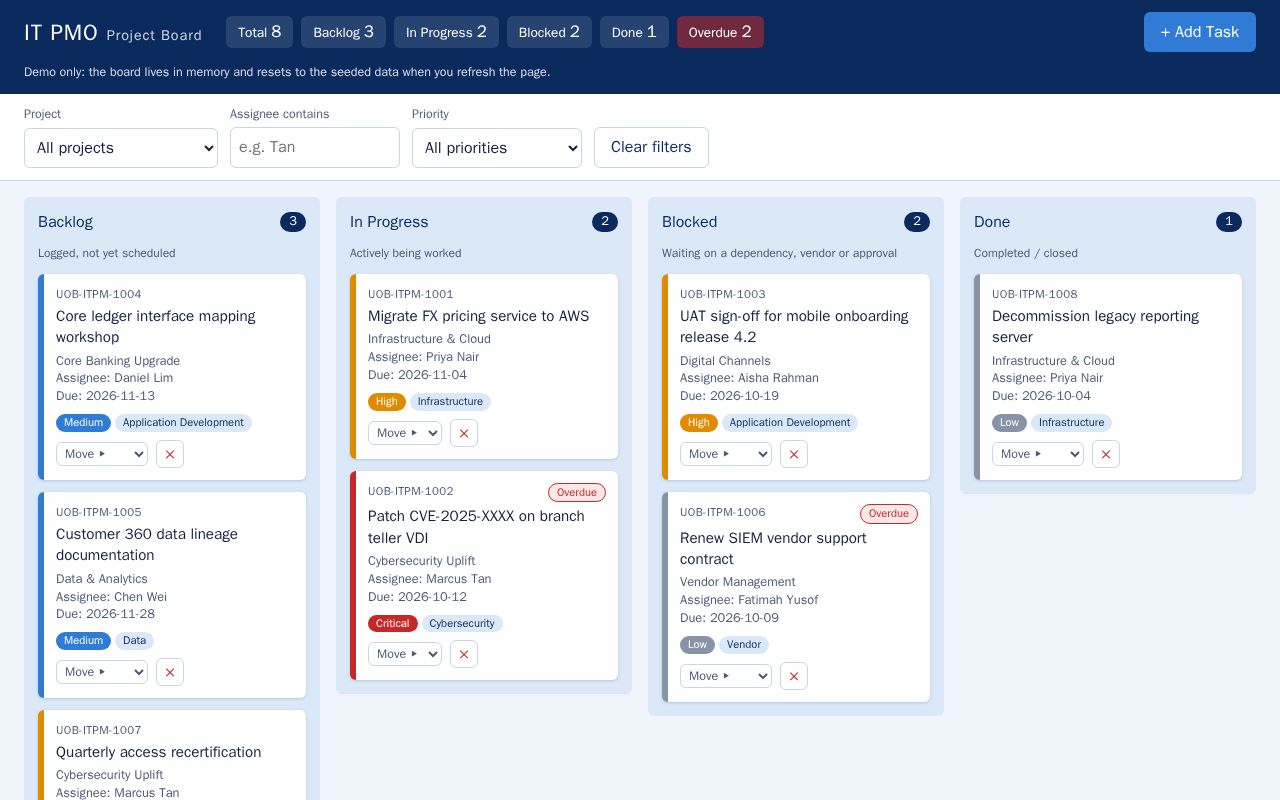Click the Cybersecurity tag on the Patch card
Screen dimensions: 1280x800
click(462, 623)
